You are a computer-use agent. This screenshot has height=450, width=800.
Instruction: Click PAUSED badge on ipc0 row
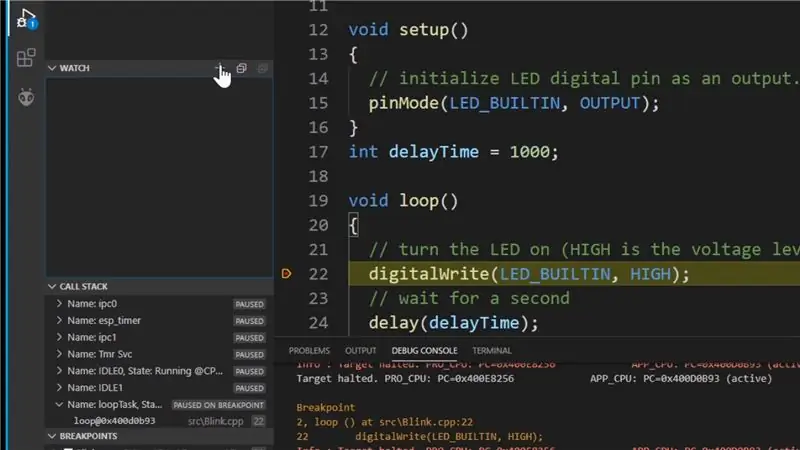pos(249,304)
